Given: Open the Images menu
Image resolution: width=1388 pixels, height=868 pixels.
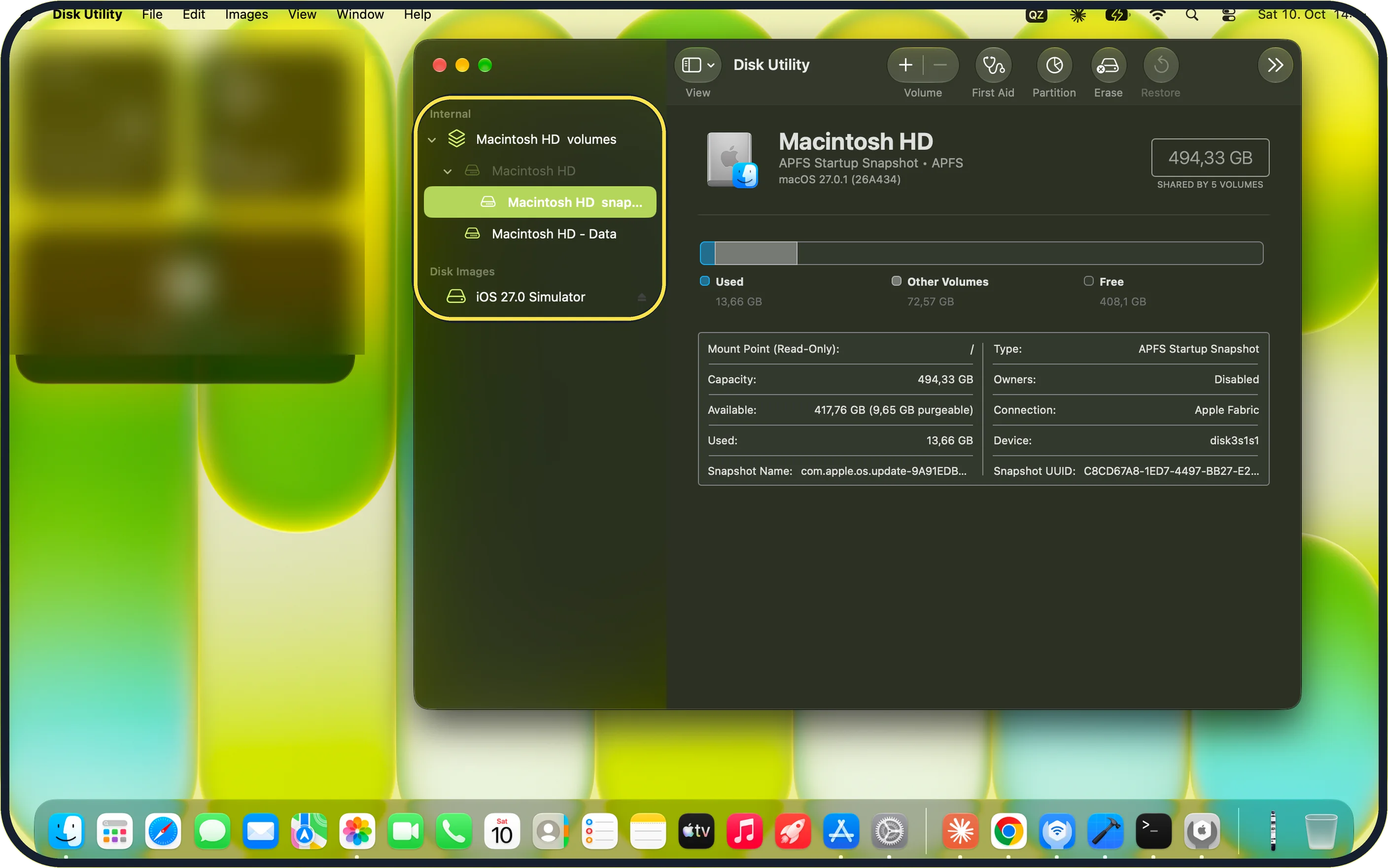Looking at the screenshot, I should [x=246, y=14].
